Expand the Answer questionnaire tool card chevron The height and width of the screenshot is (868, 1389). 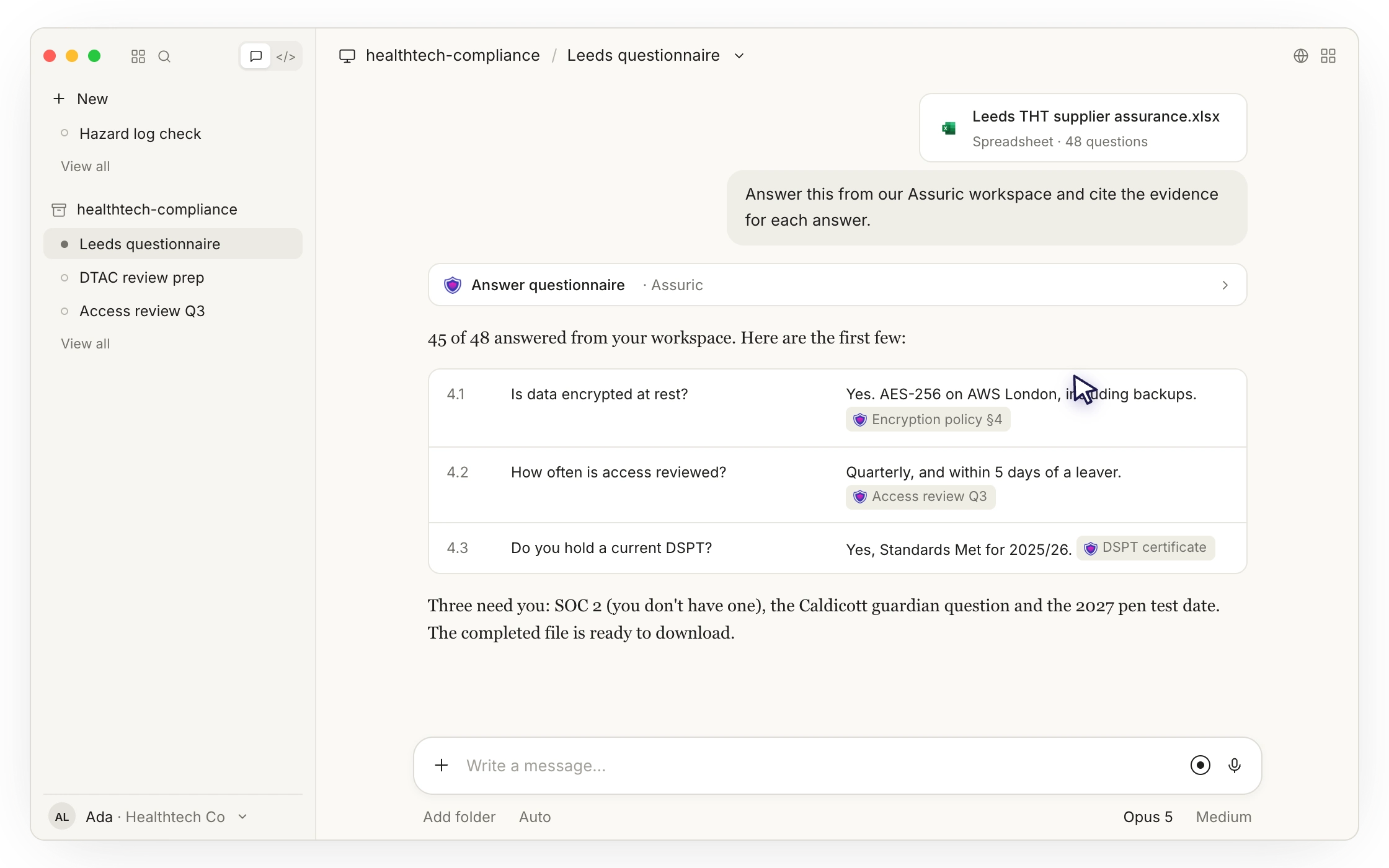[x=1225, y=285]
